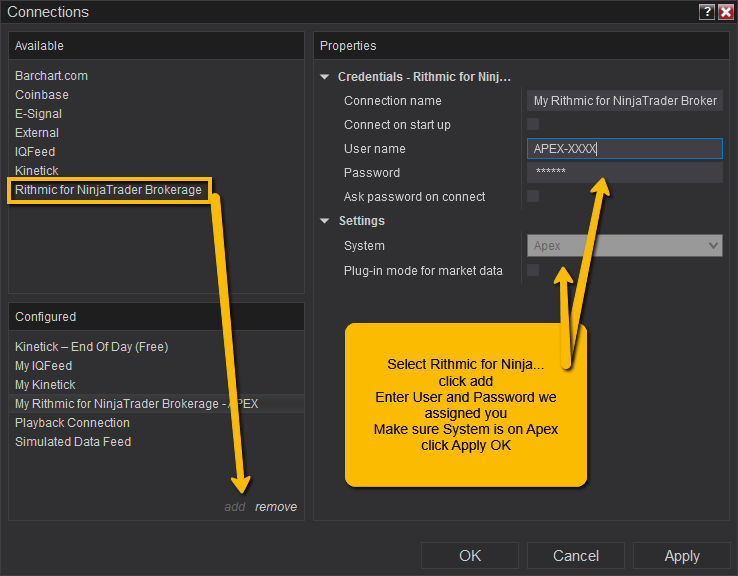This screenshot has width=738, height=576.
Task: Select Coinbase in Available list
Action: (42, 95)
